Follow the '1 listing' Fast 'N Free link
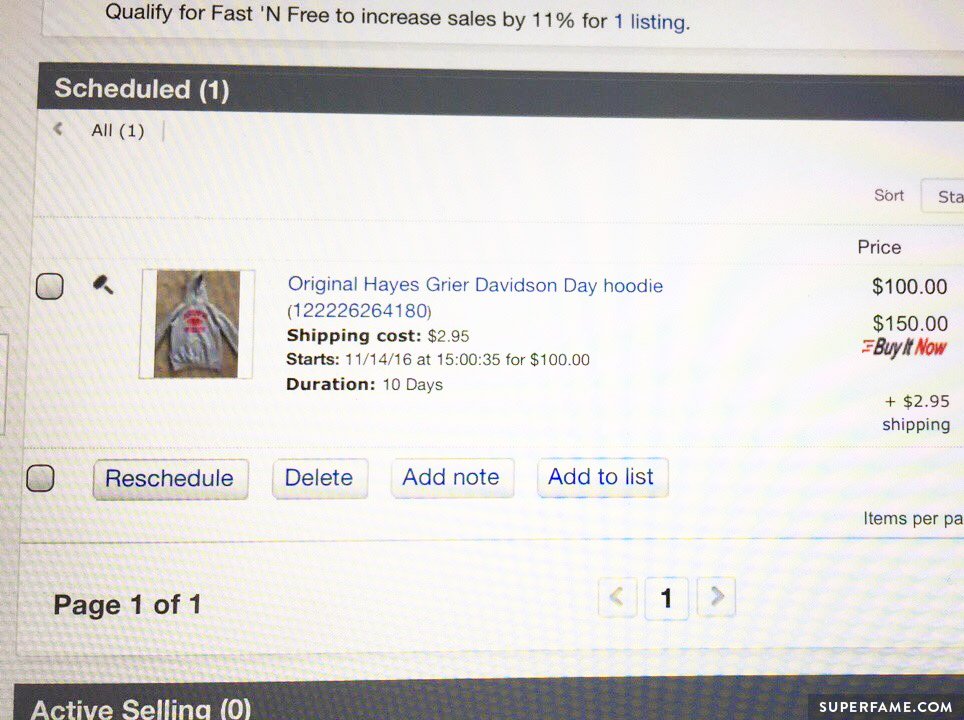This screenshot has height=720, width=964. click(652, 22)
